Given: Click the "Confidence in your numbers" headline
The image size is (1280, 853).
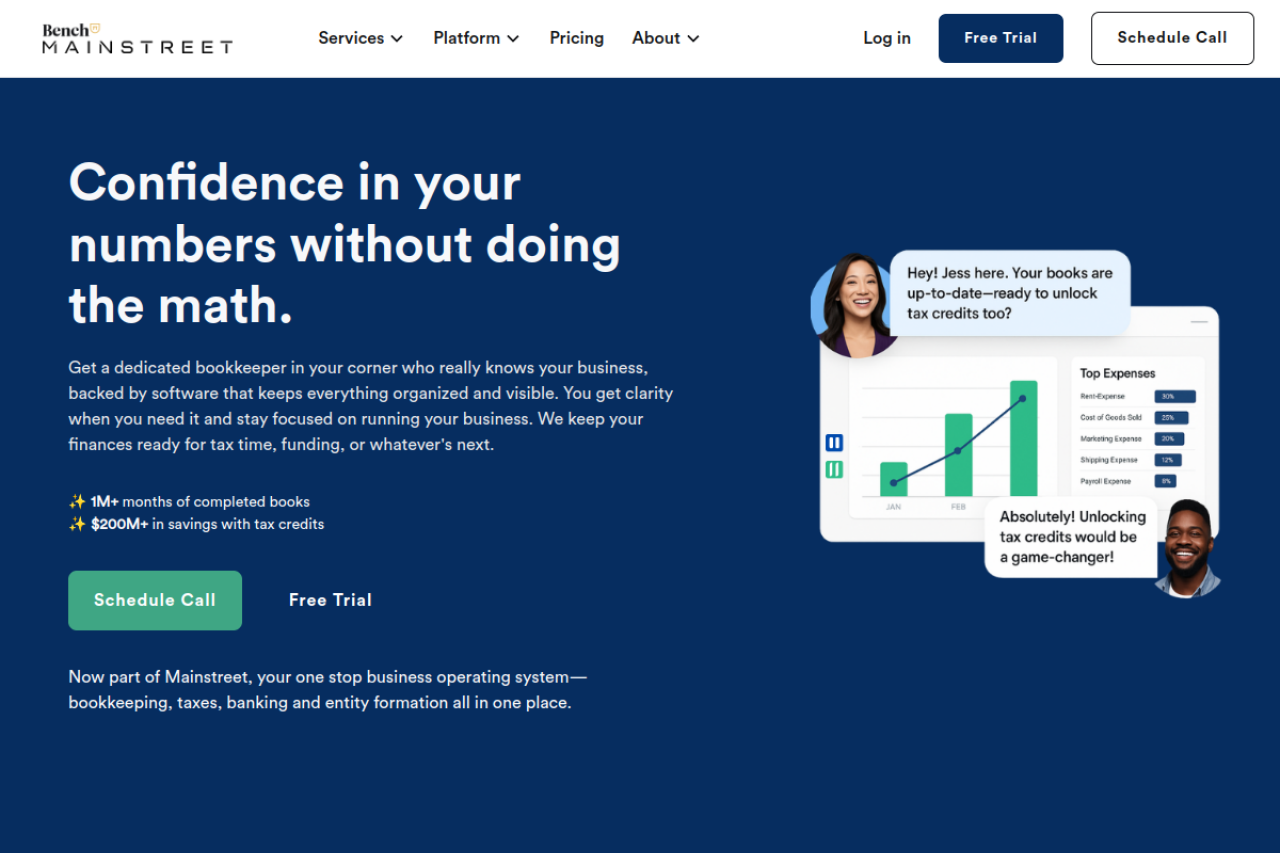Looking at the screenshot, I should (345, 244).
